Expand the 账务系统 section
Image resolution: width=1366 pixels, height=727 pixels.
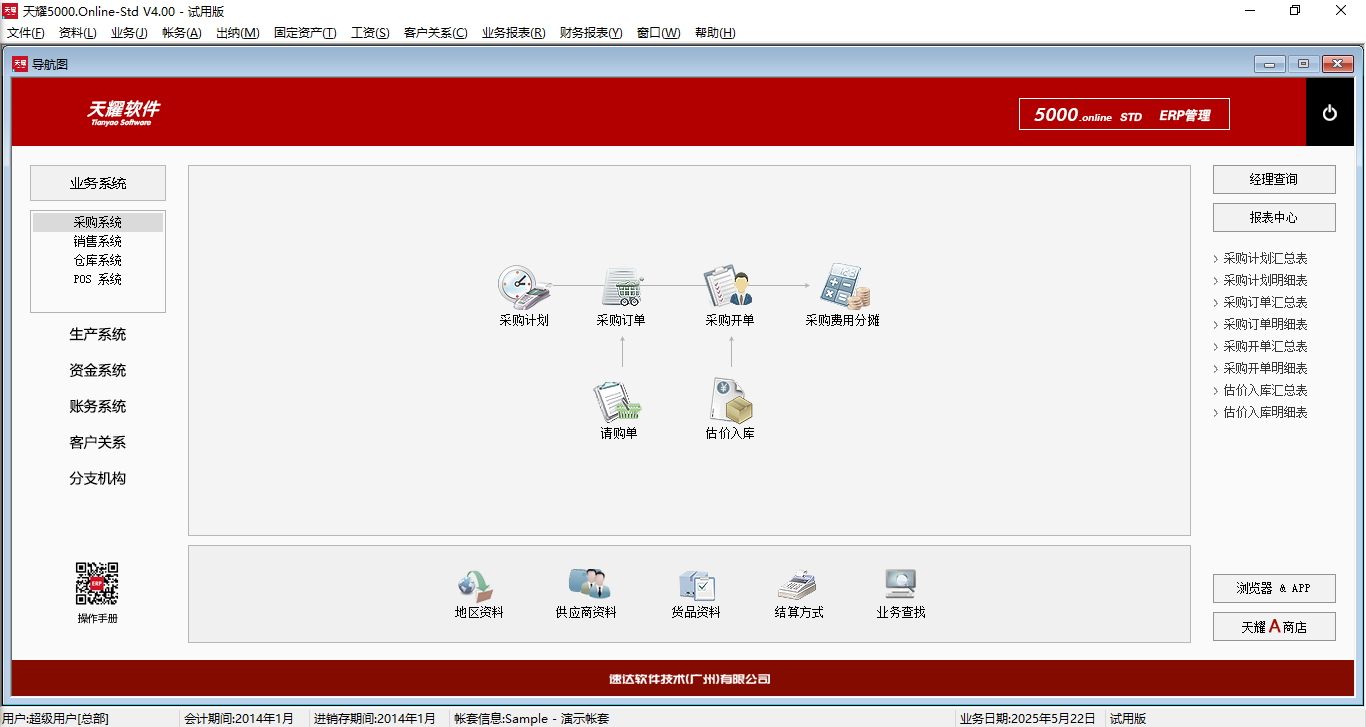click(x=98, y=407)
